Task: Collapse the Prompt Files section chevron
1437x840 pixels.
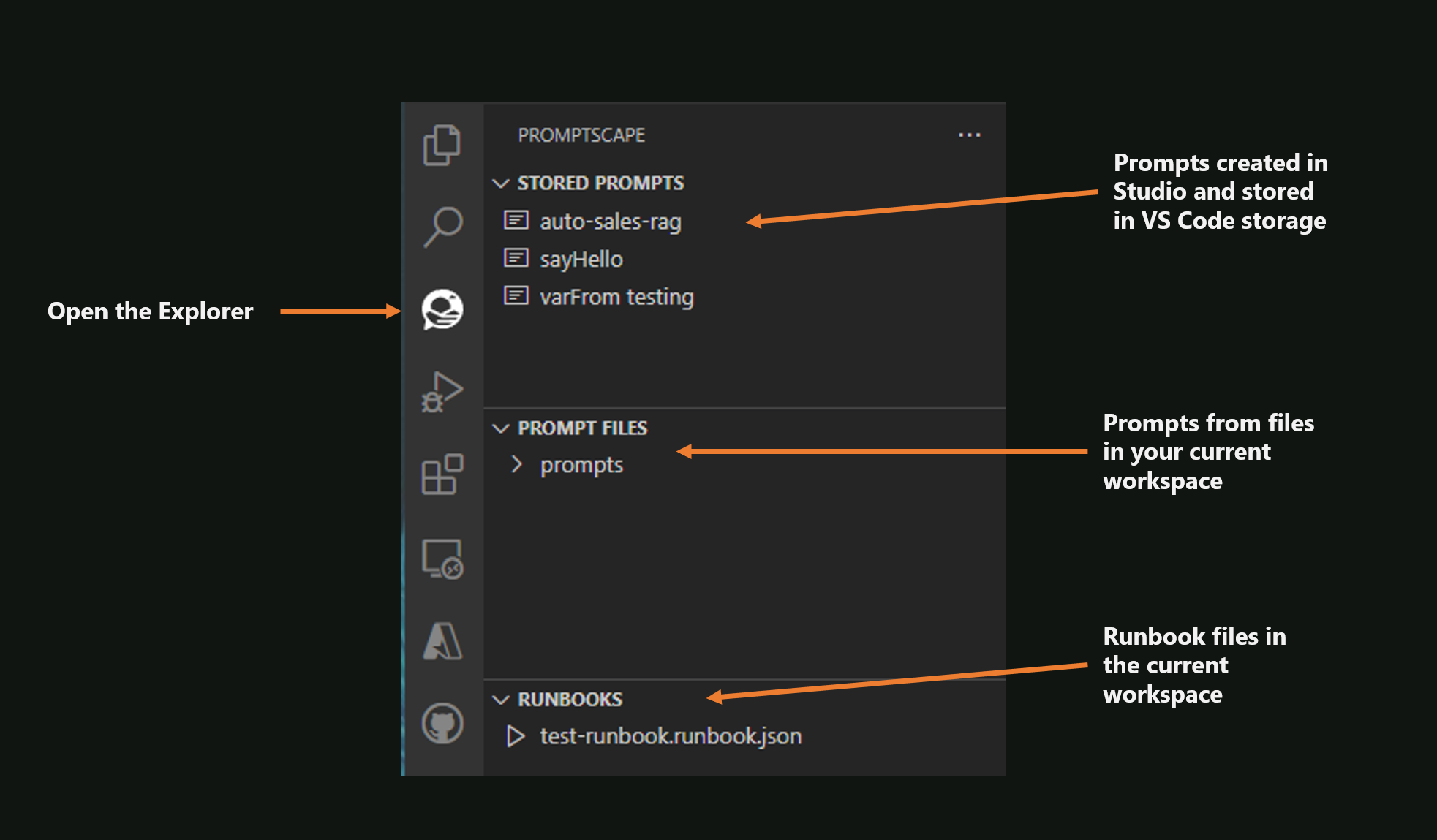Action: pyautogui.click(x=501, y=428)
